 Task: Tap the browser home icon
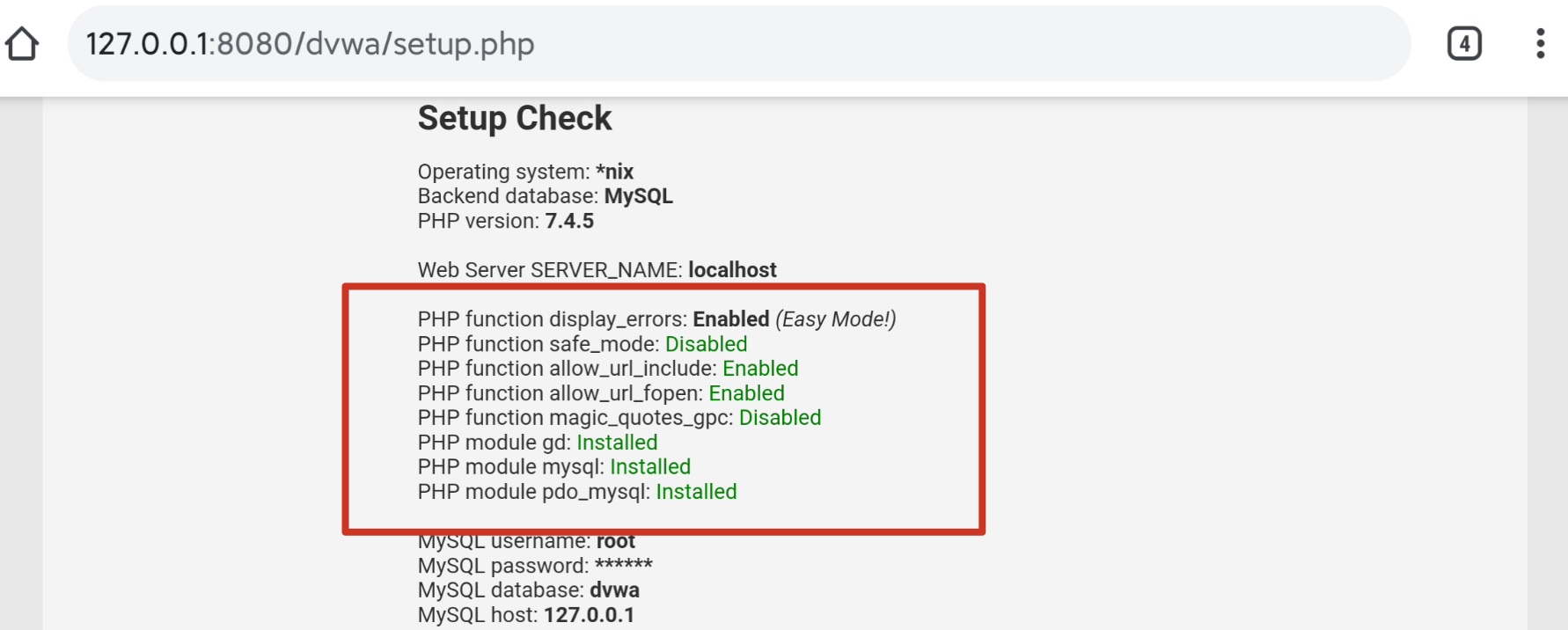click(x=22, y=43)
